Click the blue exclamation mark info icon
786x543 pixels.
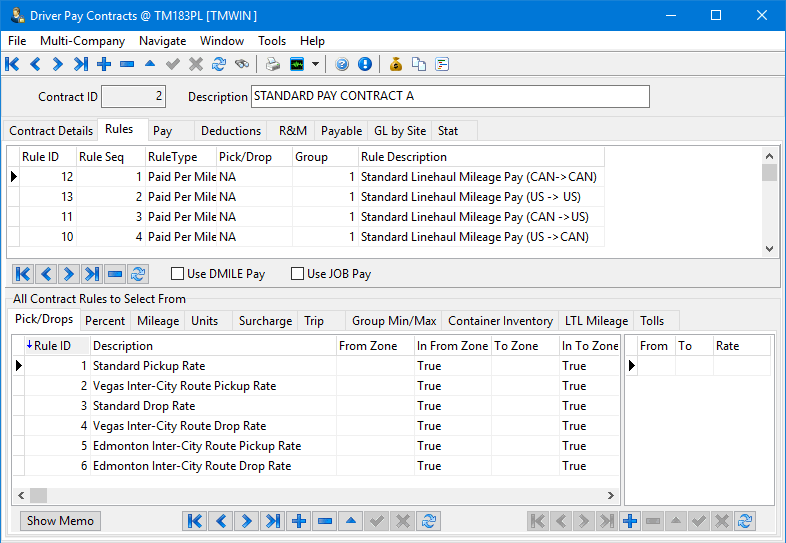click(x=364, y=64)
